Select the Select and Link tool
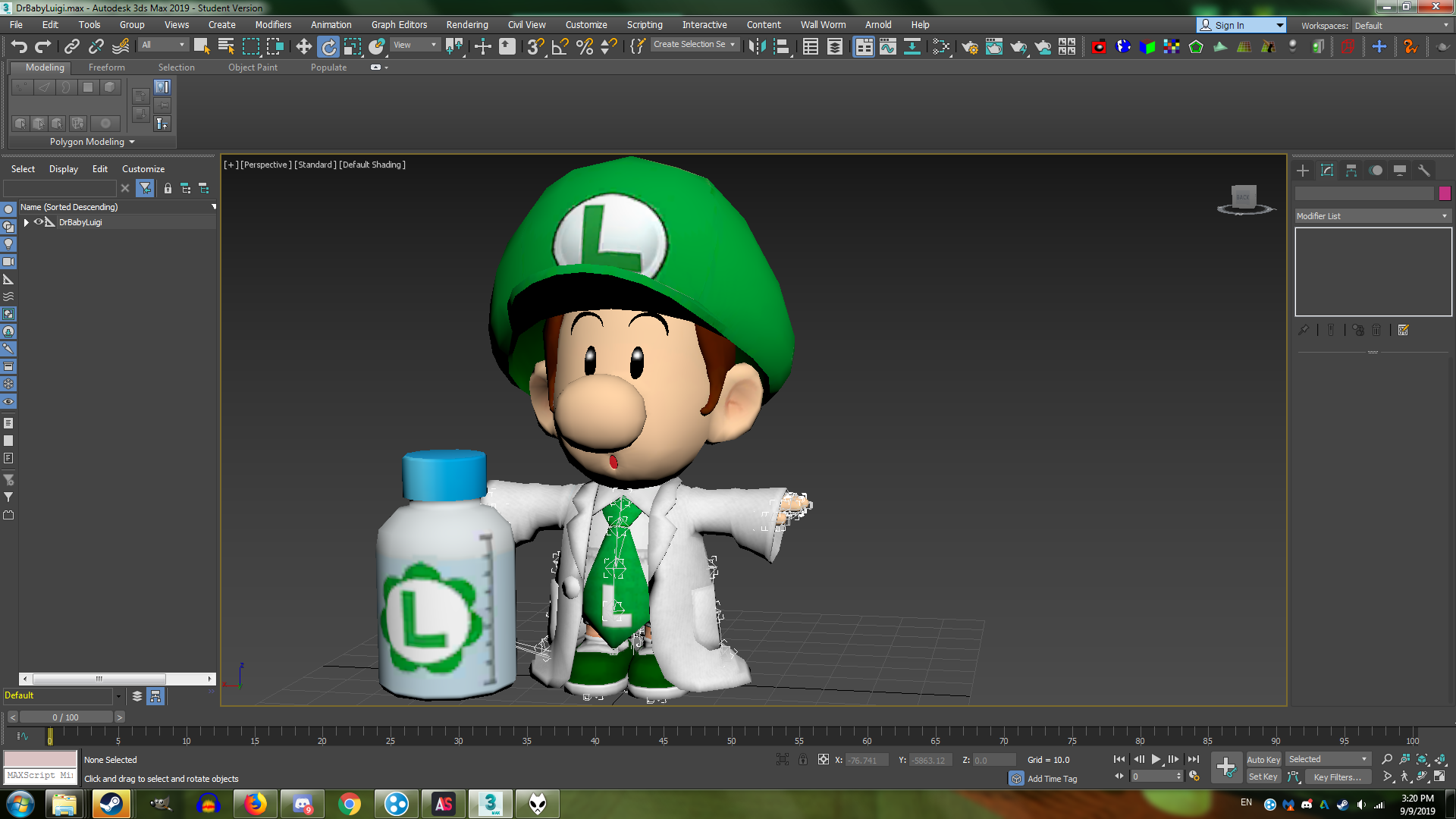The height and width of the screenshot is (819, 1456). [72, 46]
